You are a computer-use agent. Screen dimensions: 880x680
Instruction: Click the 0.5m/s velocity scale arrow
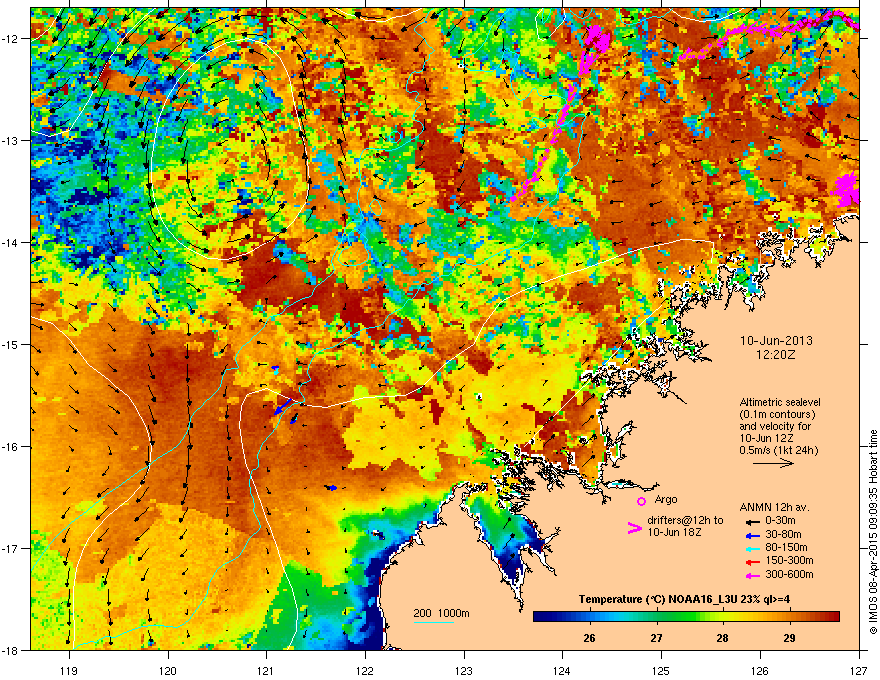[x=773, y=463]
